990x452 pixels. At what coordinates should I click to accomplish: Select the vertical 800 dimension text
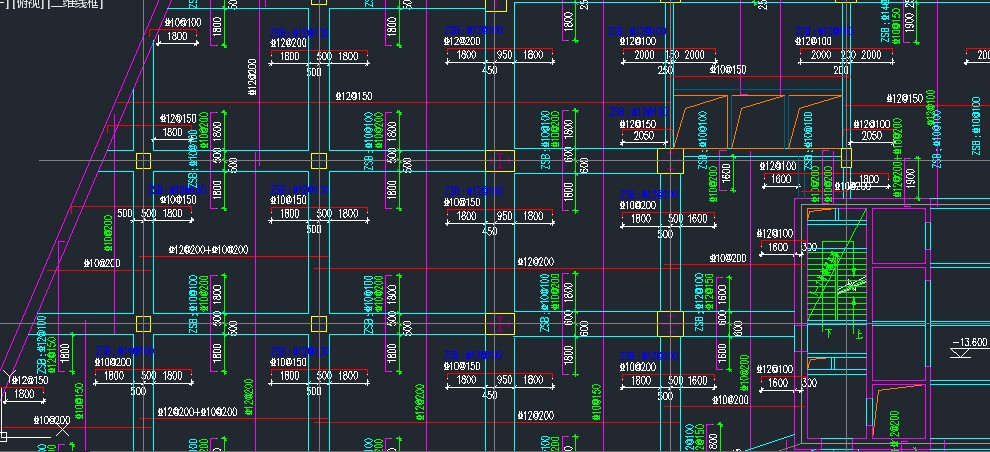click(x=713, y=441)
